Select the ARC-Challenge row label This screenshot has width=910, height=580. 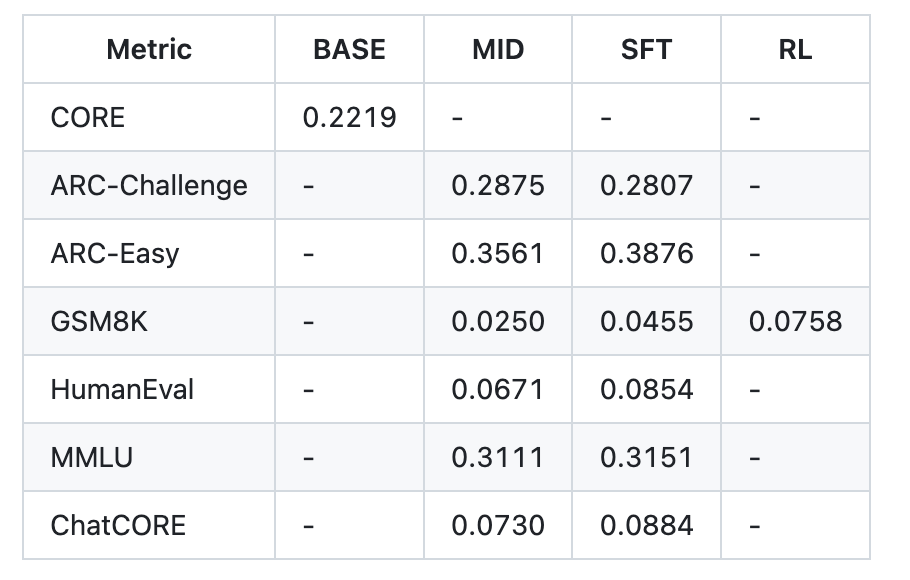pos(149,185)
